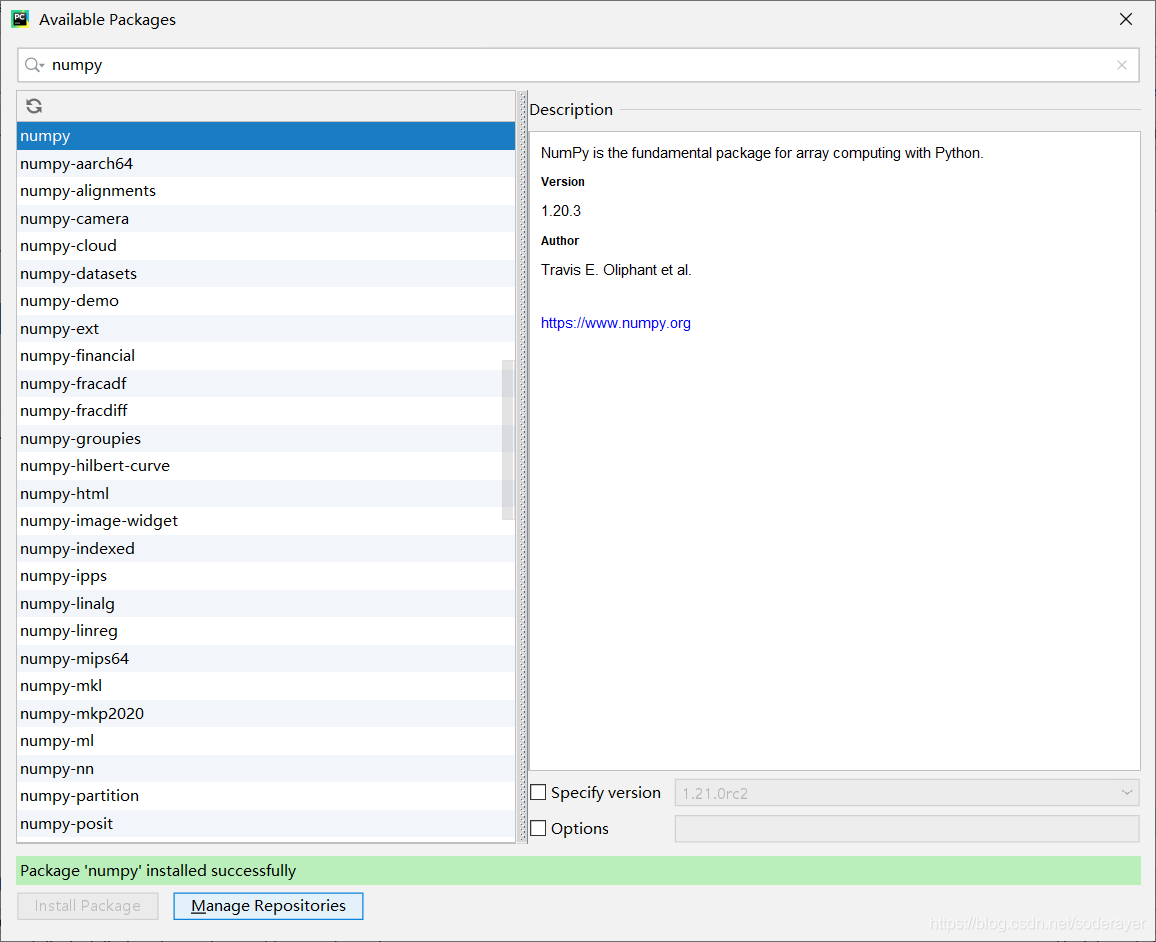
Task: Enable the Options checkbox
Action: 538,828
